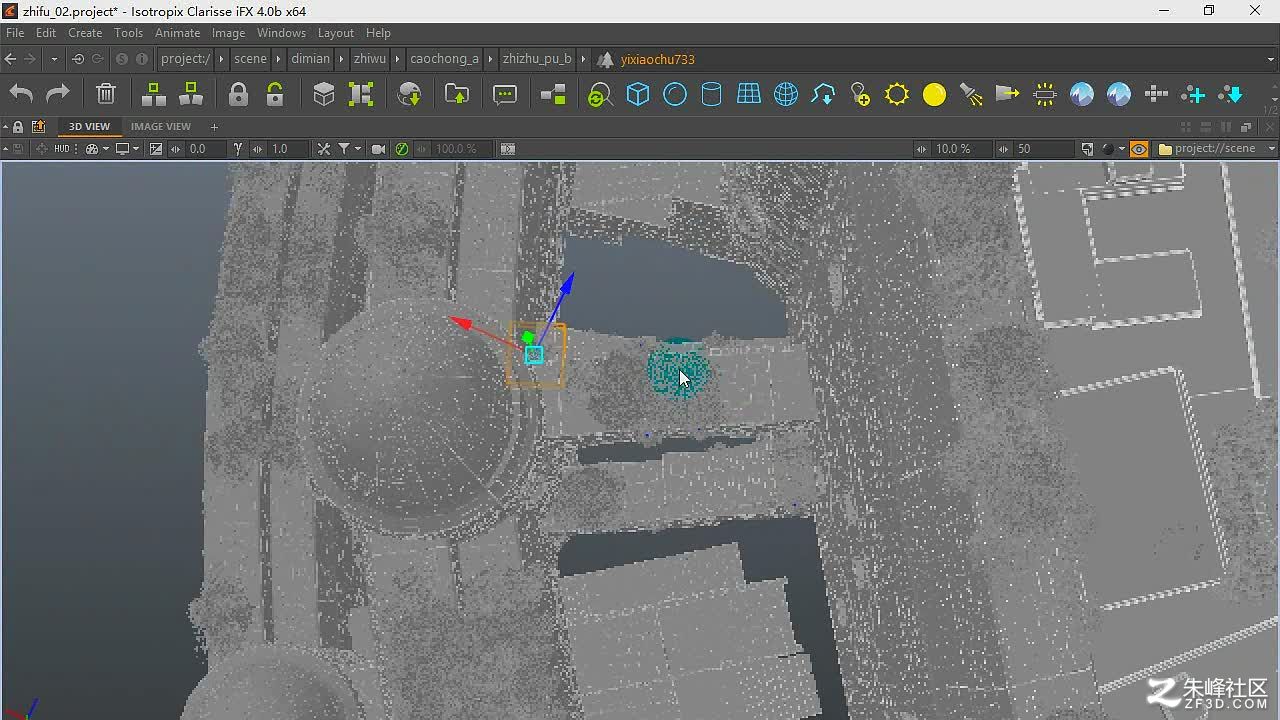Click the gamma value field 1.0
This screenshot has width=1280, height=720.
click(287, 148)
